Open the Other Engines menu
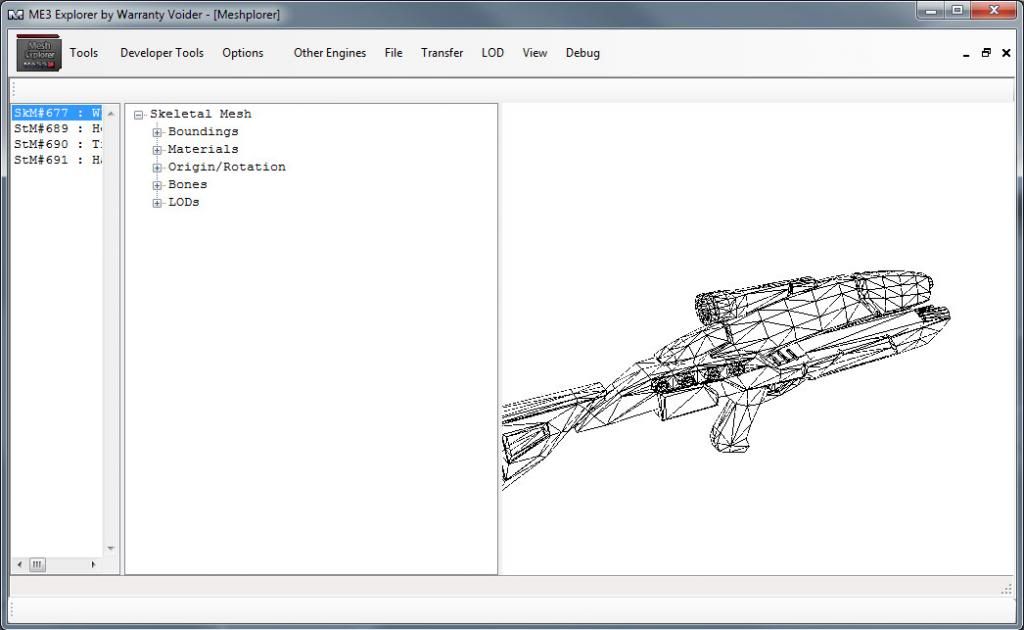 (x=330, y=53)
